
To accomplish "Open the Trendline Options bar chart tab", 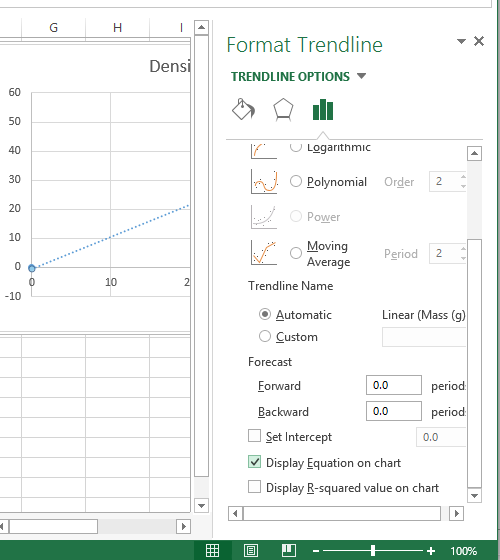I will pos(323,109).
